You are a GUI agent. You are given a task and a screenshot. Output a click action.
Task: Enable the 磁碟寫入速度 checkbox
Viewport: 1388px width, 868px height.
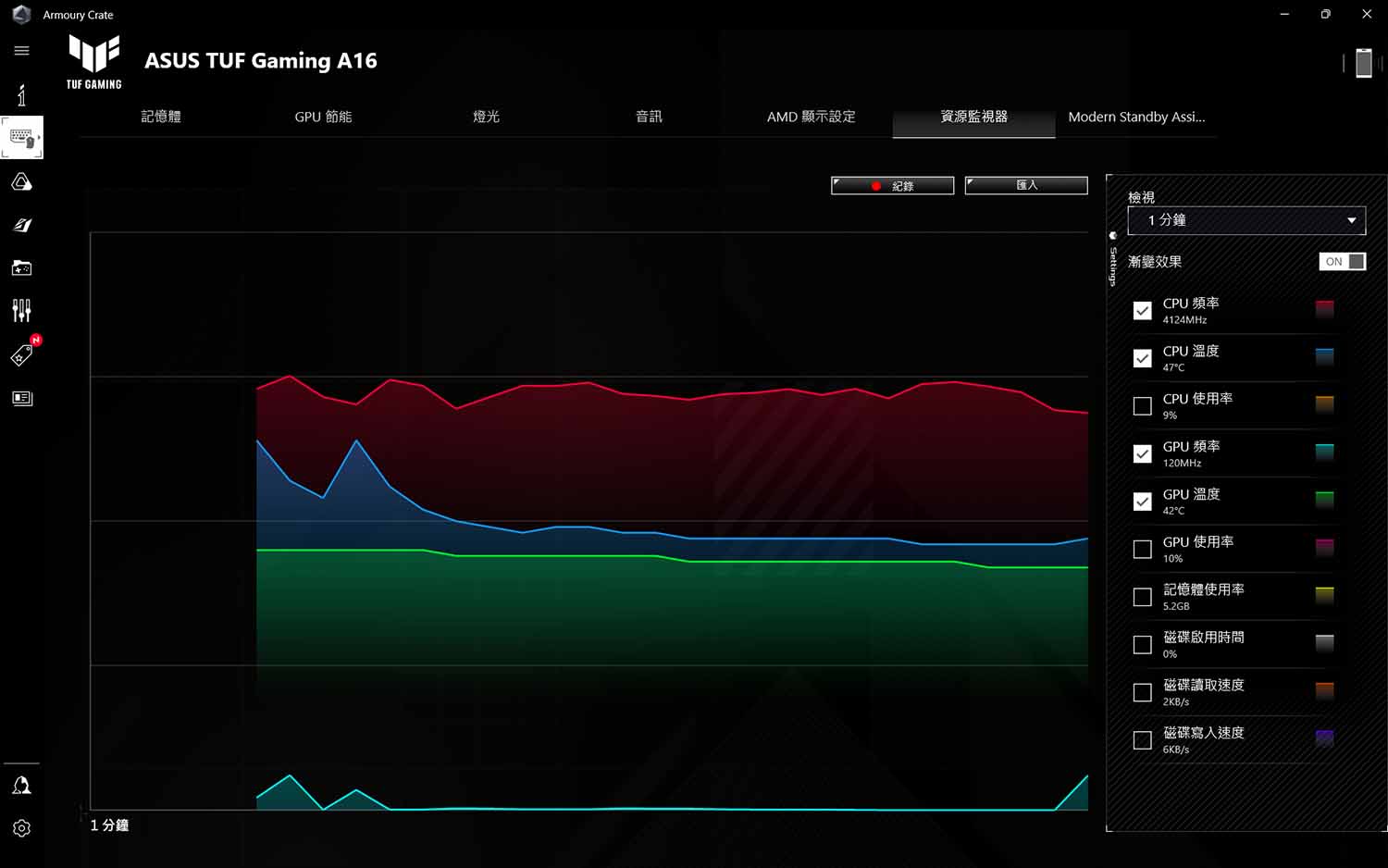pyautogui.click(x=1143, y=740)
